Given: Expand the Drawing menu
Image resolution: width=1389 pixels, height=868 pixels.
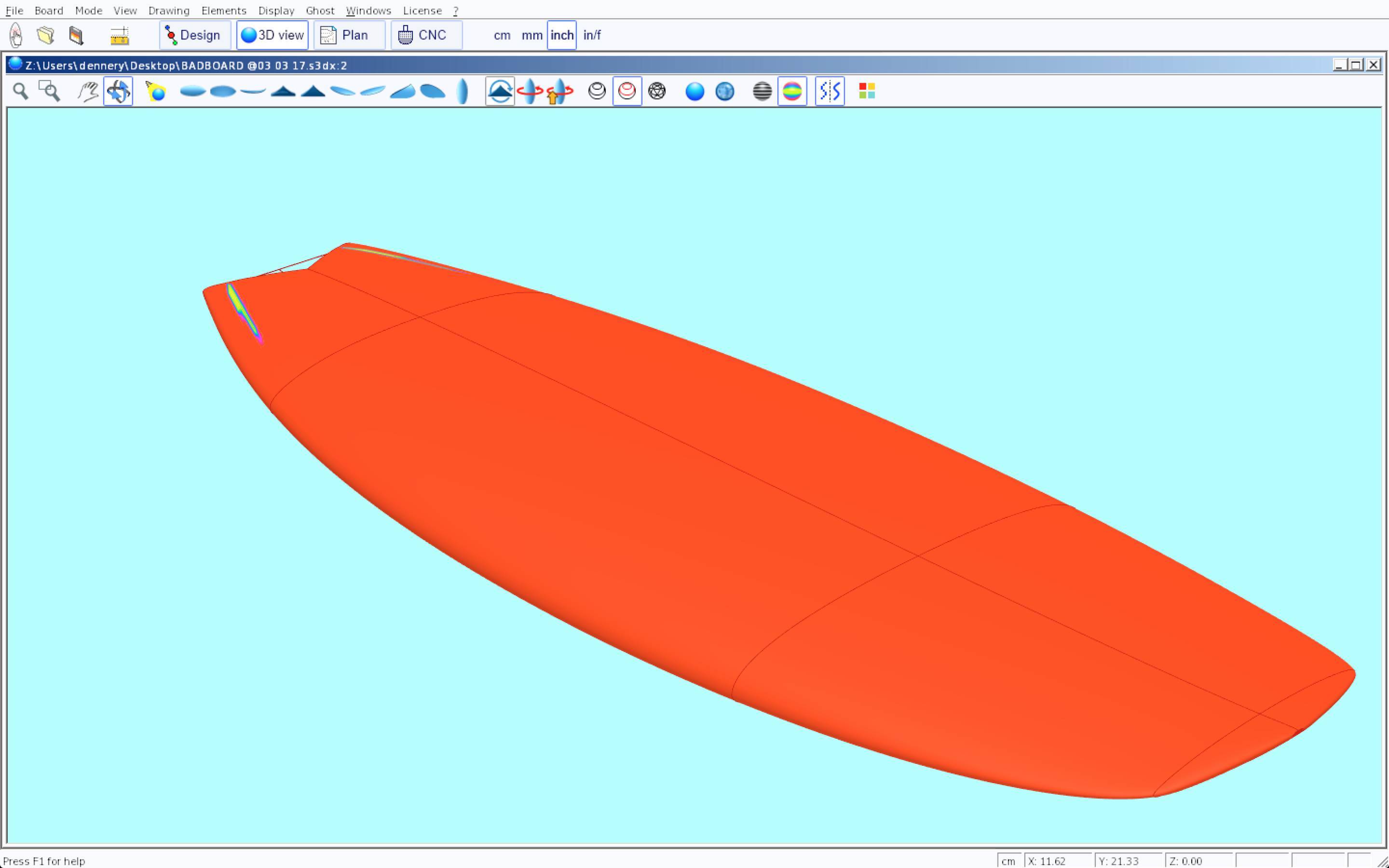Looking at the screenshot, I should [169, 10].
